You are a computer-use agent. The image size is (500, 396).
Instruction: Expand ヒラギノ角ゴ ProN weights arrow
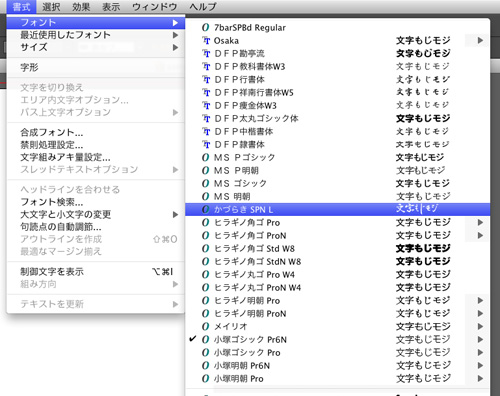480,235
